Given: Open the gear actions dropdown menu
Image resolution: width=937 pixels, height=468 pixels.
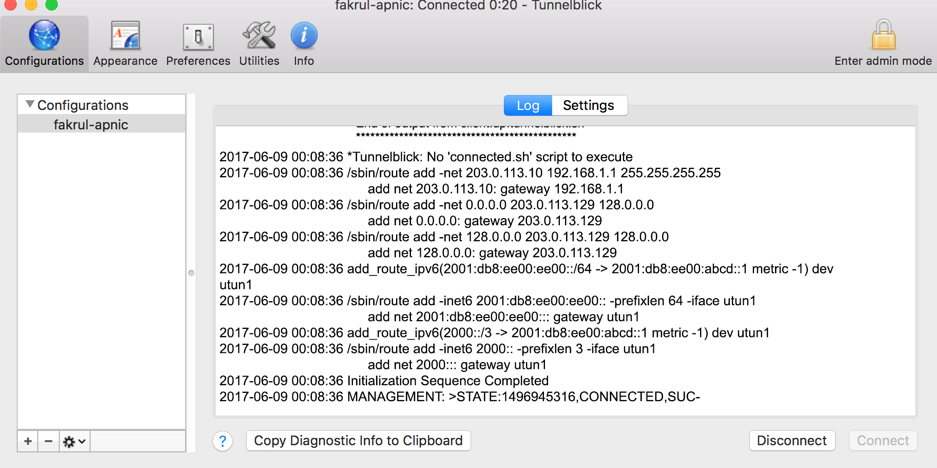Looking at the screenshot, I should 75,441.
